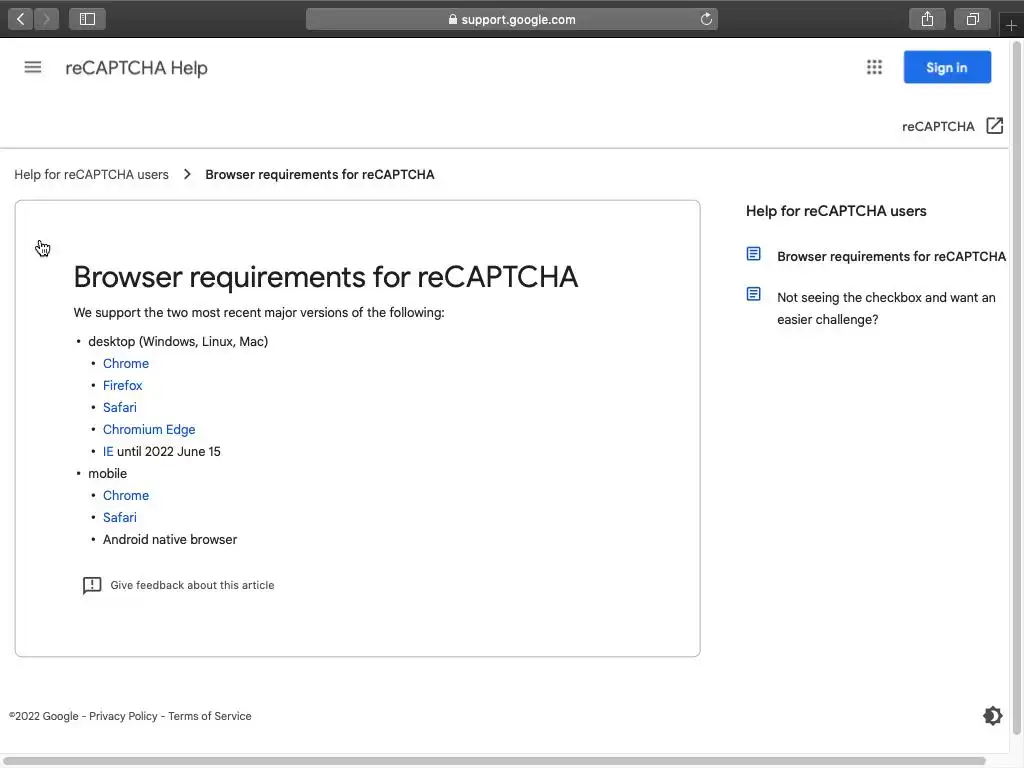Click the Sign in button
The width and height of the screenshot is (1024, 768).
coord(947,67)
